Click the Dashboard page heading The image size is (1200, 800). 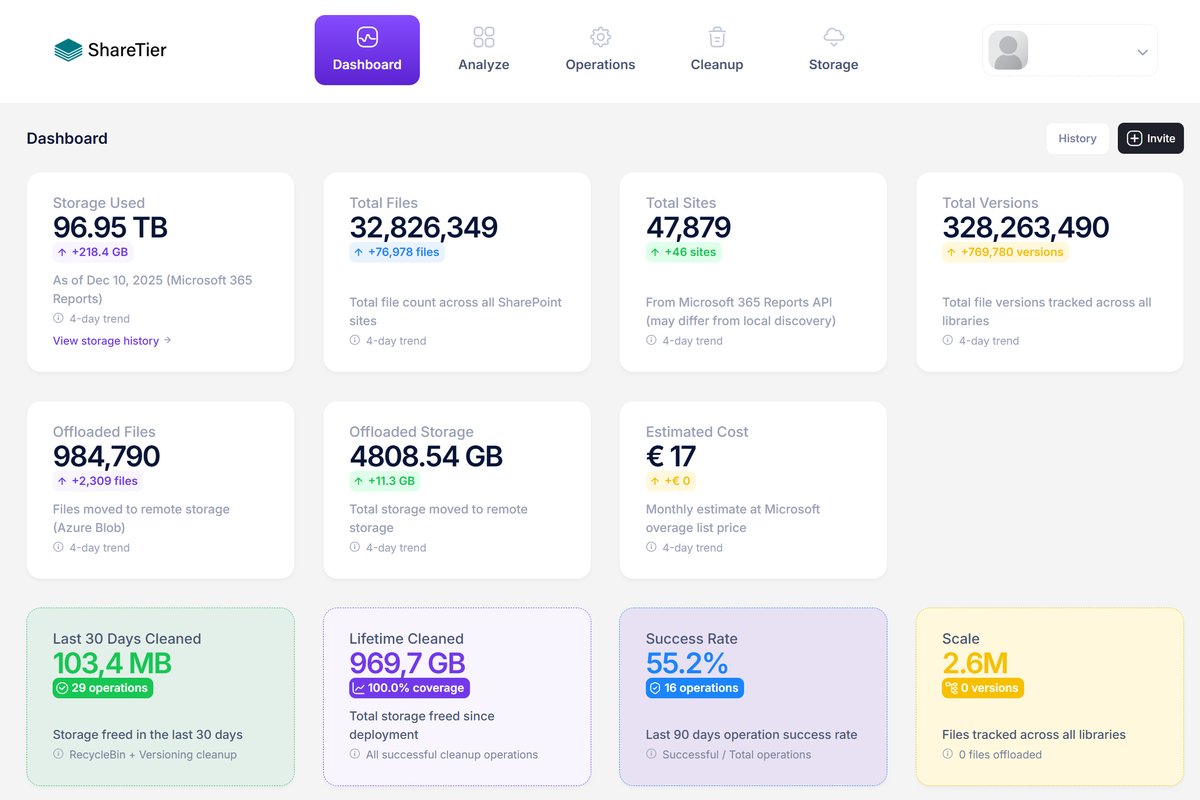[67, 138]
